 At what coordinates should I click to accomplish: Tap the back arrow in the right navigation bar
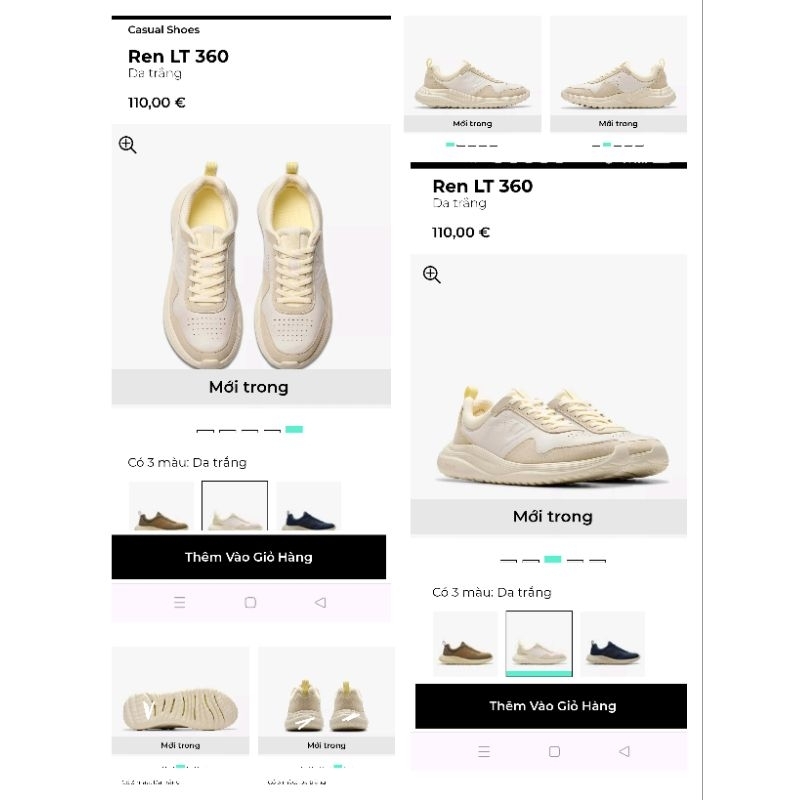[625, 750]
